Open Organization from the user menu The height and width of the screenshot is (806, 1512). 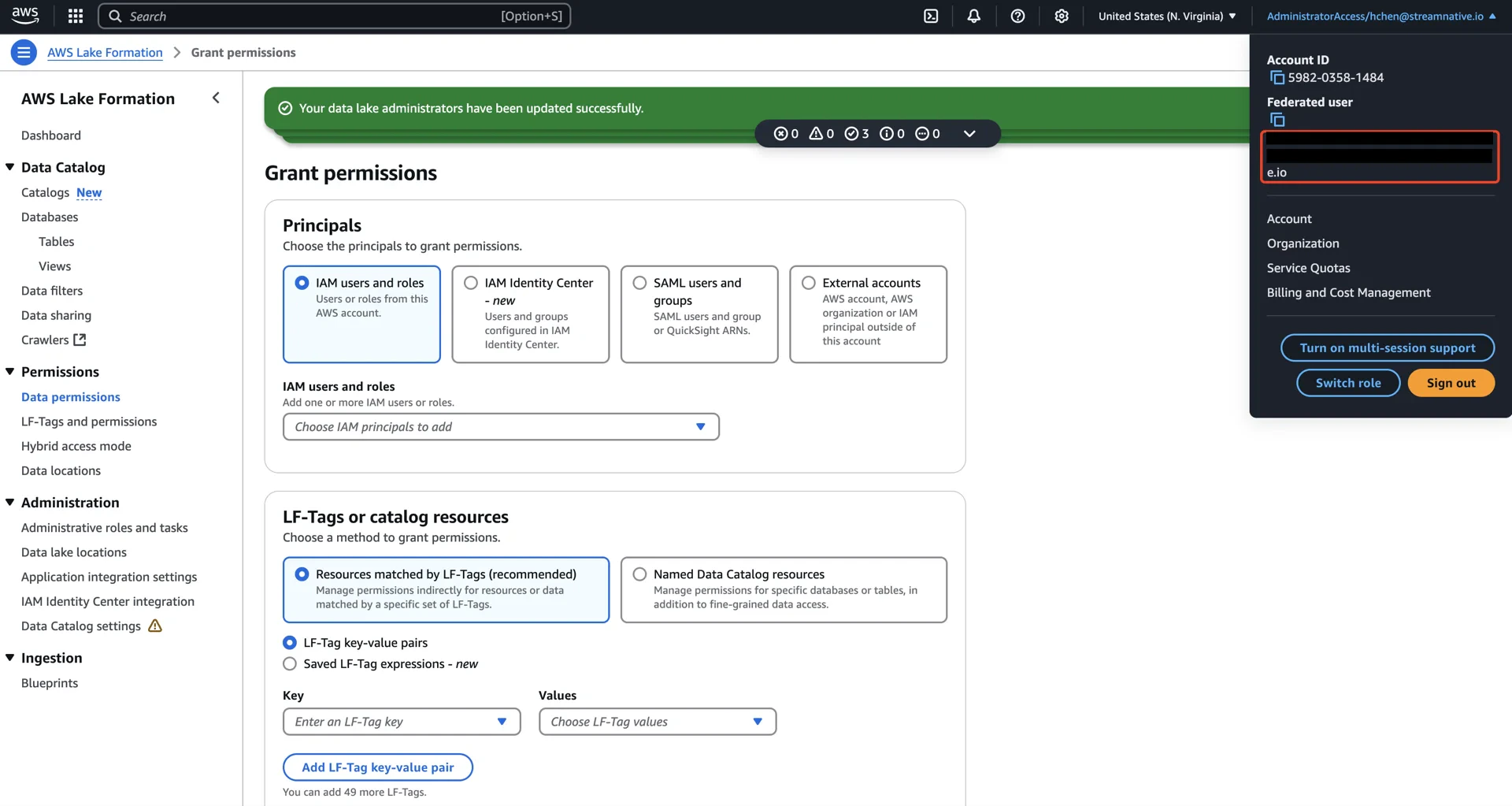click(x=1303, y=243)
